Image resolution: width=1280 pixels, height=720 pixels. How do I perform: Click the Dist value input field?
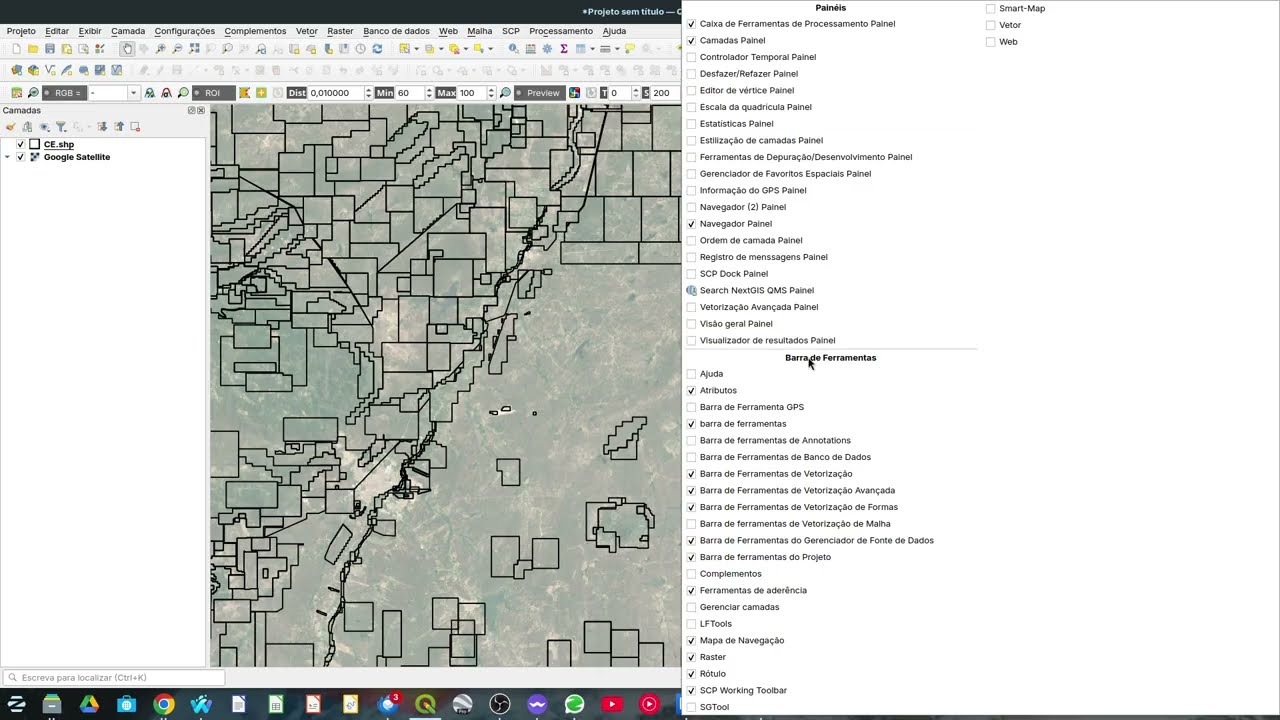coord(335,93)
